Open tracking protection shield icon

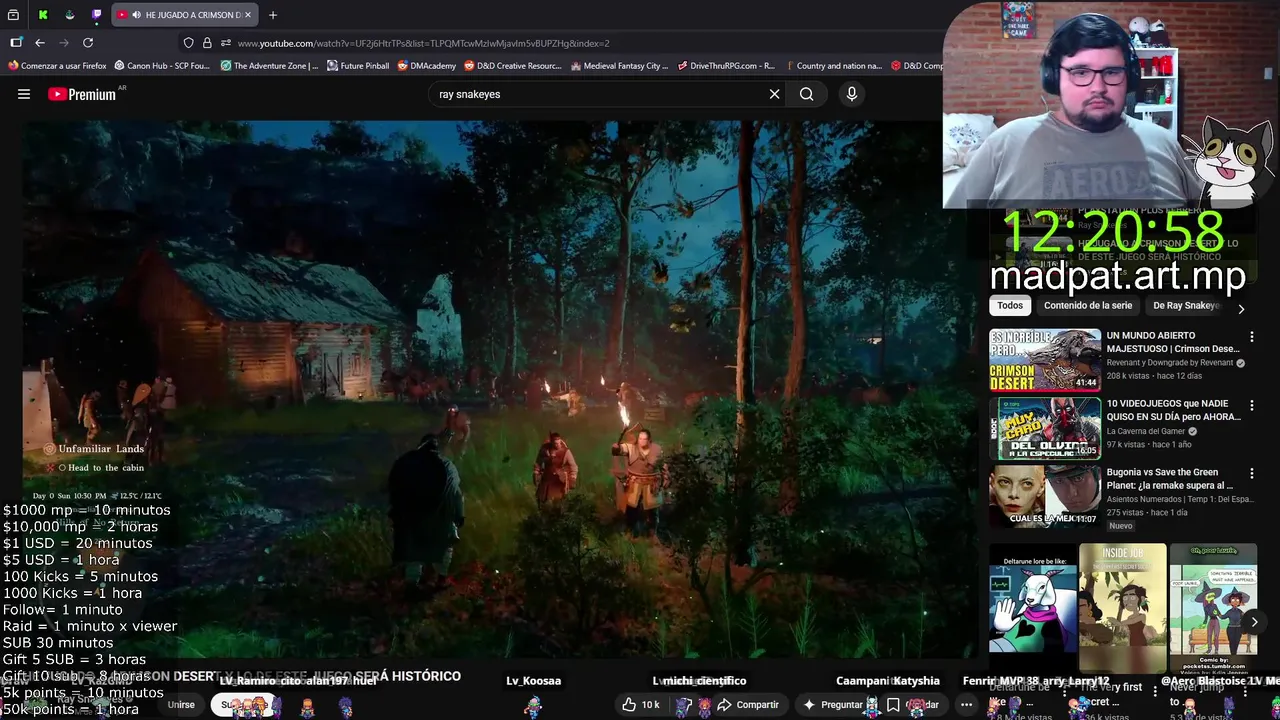pos(188,43)
